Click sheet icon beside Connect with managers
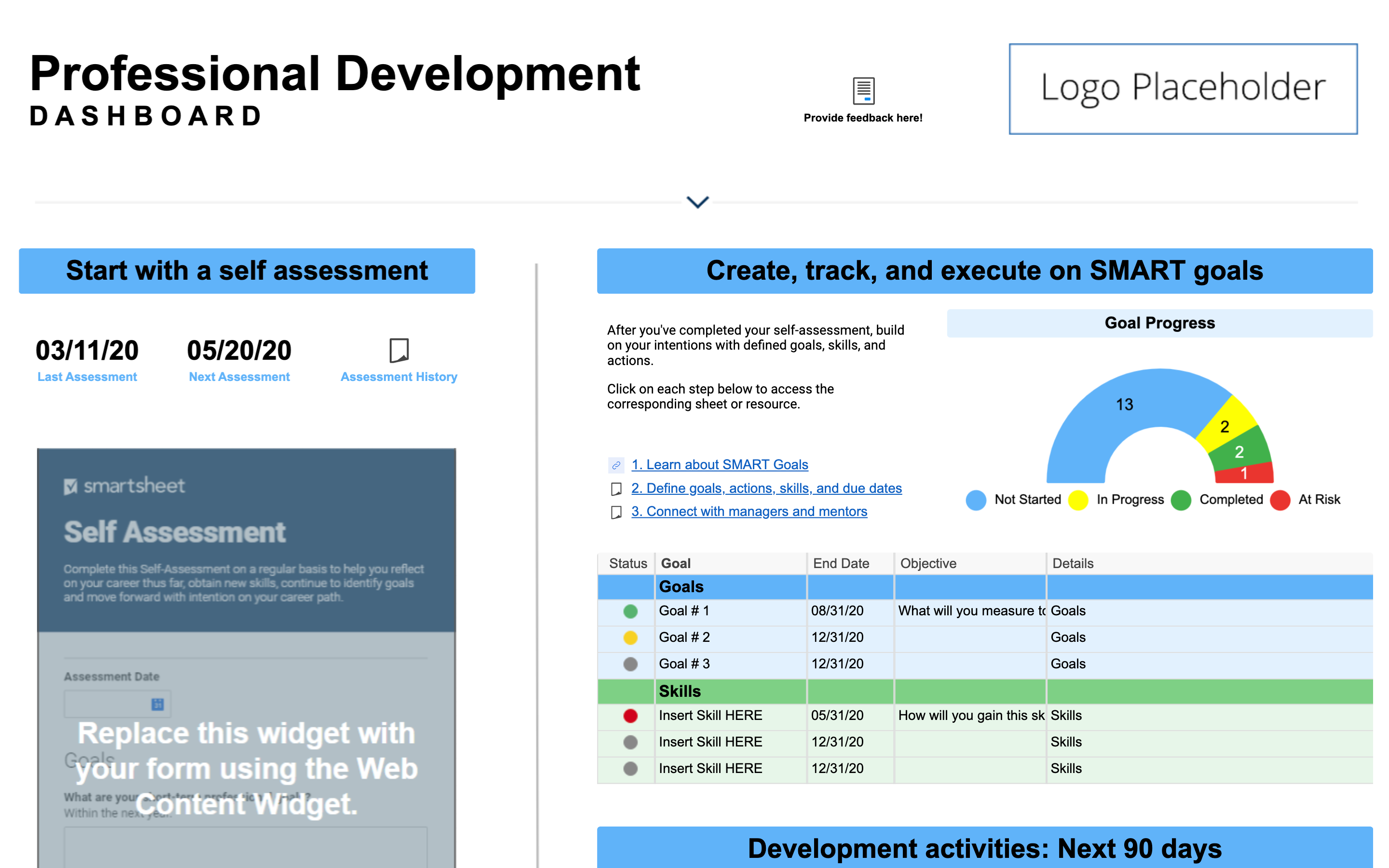This screenshot has width=1389, height=868. (x=616, y=512)
